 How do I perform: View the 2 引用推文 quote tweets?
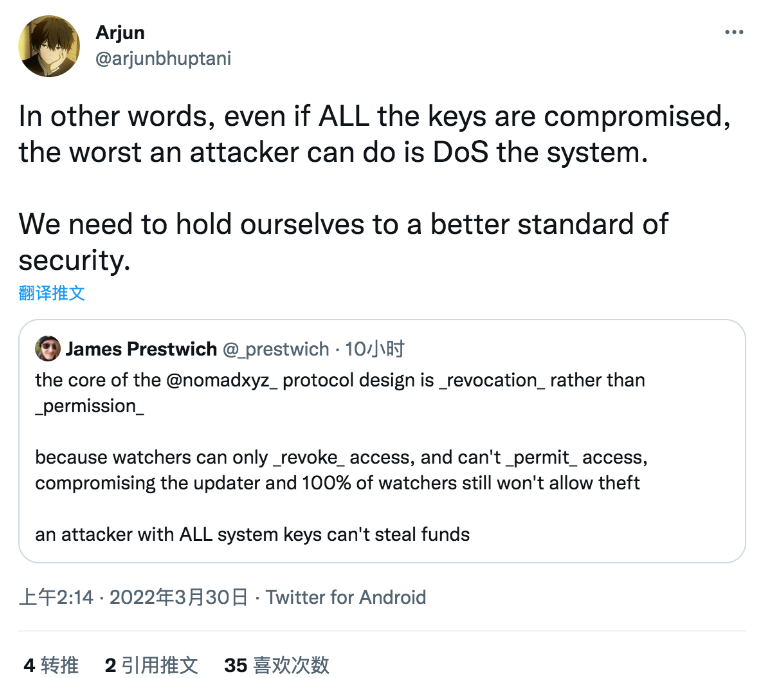pos(151,665)
